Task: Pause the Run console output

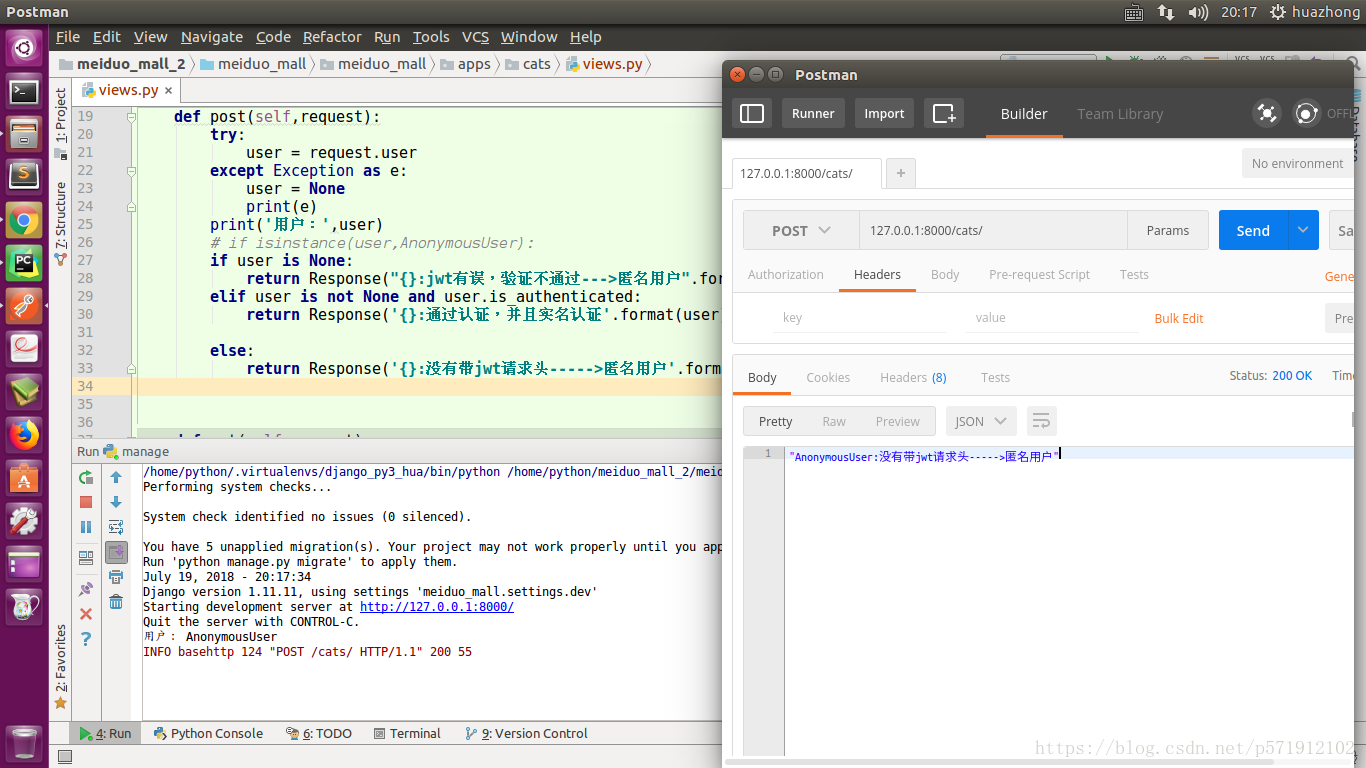Action: tap(86, 527)
